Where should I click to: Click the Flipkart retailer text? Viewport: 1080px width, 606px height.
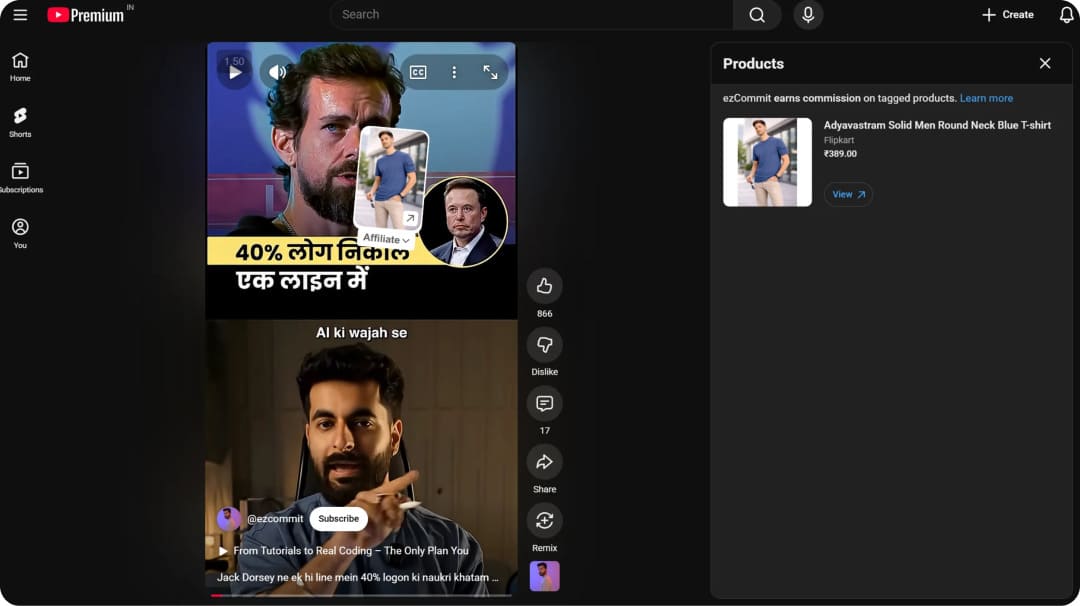coord(838,140)
